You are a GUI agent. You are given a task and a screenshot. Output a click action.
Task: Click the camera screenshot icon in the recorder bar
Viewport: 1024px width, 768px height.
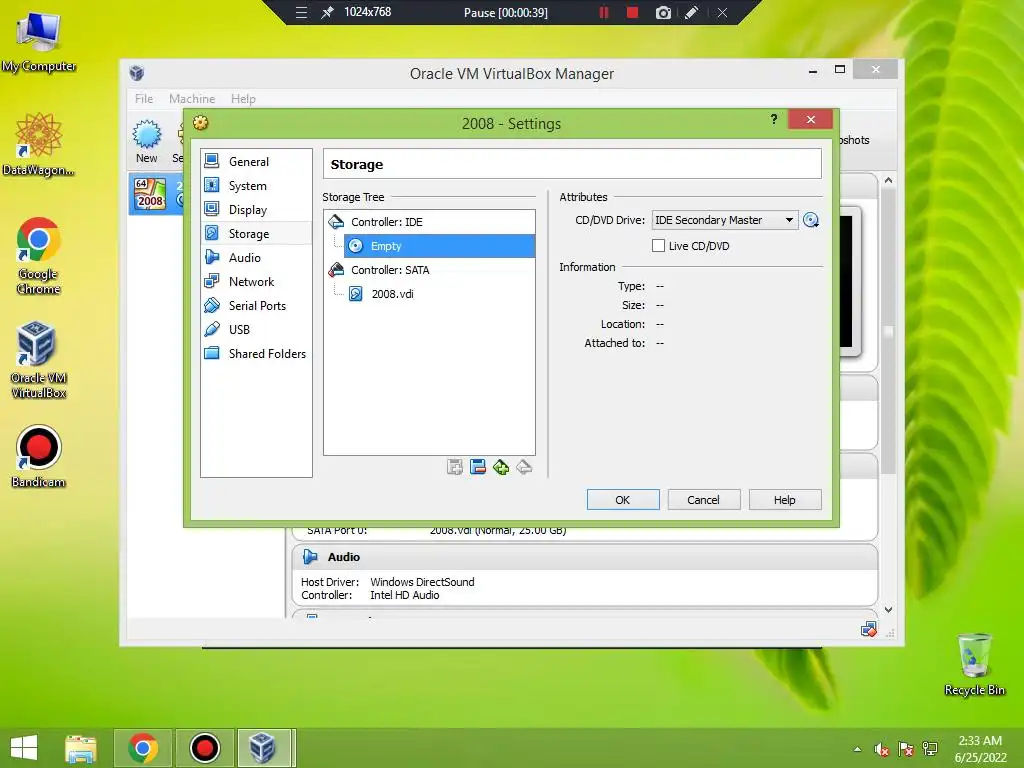coord(663,12)
